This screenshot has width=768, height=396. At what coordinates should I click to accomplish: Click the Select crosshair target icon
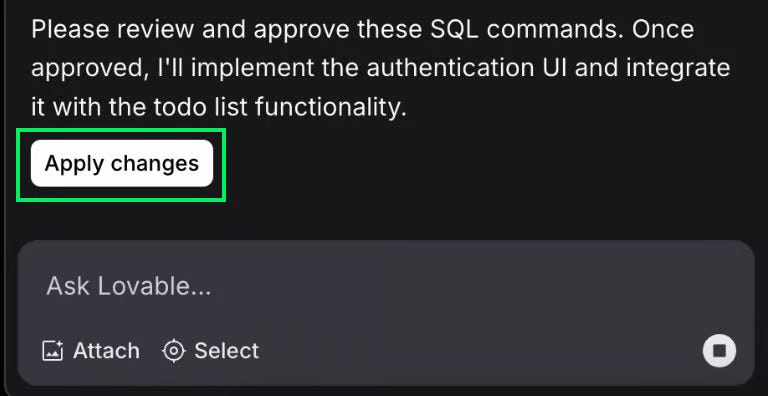click(173, 351)
